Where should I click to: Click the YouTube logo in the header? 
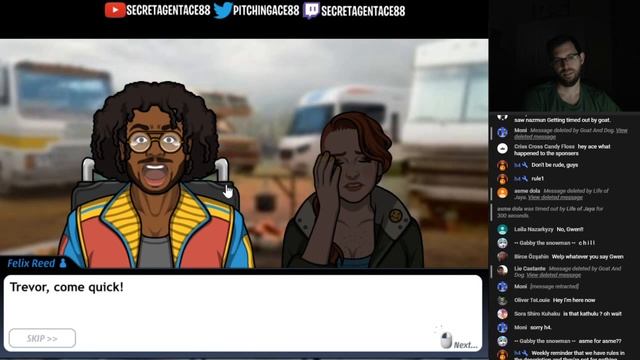point(115,10)
